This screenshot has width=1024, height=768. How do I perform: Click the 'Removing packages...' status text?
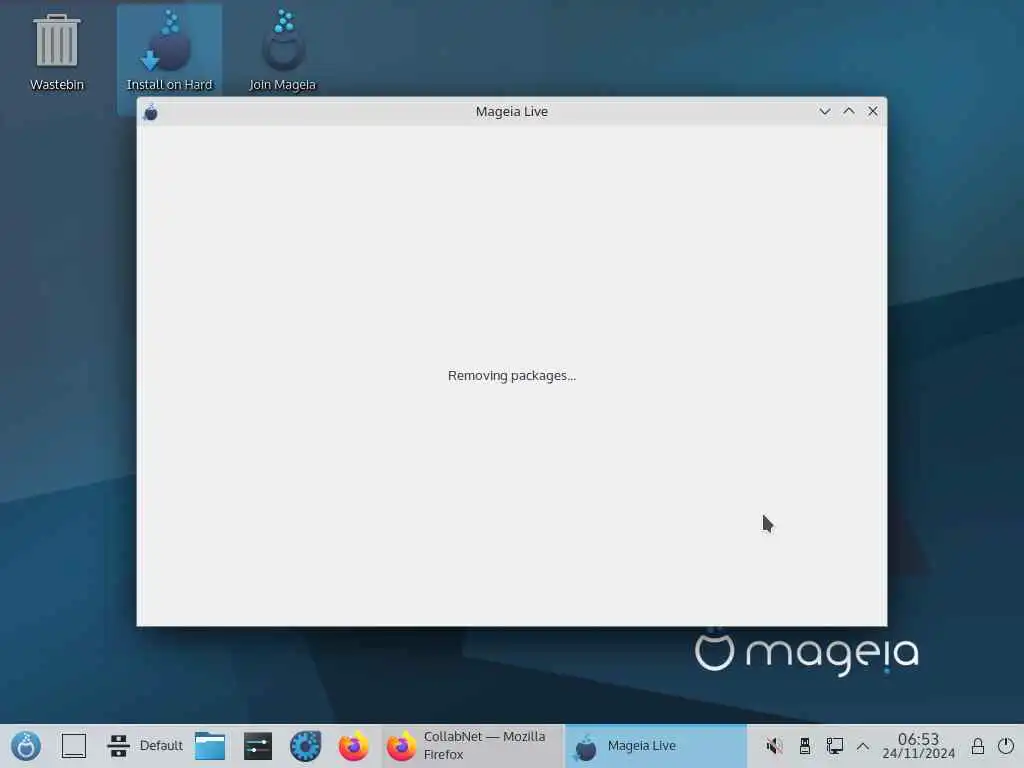[512, 376]
